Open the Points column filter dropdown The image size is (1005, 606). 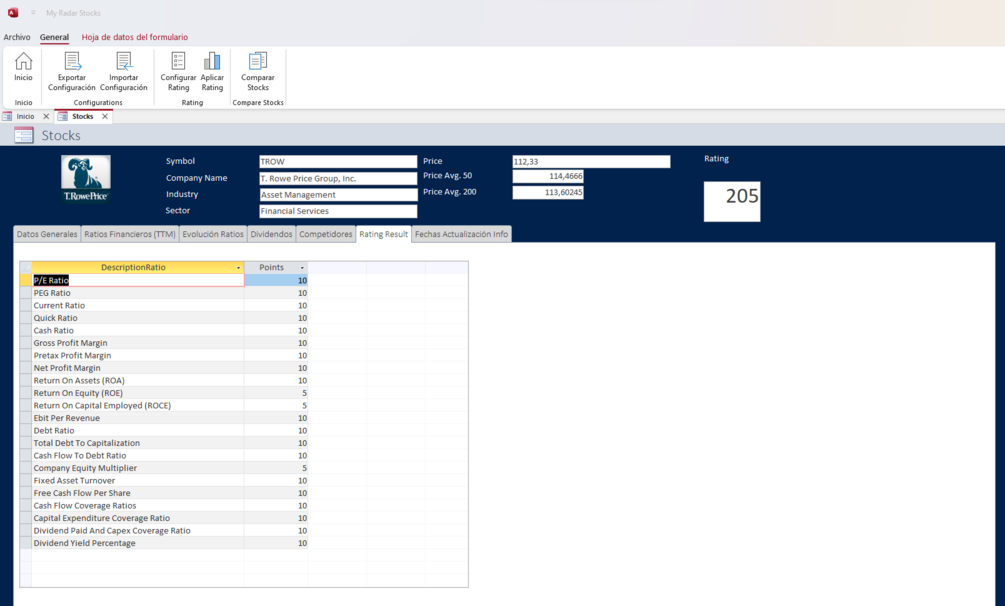(302, 268)
